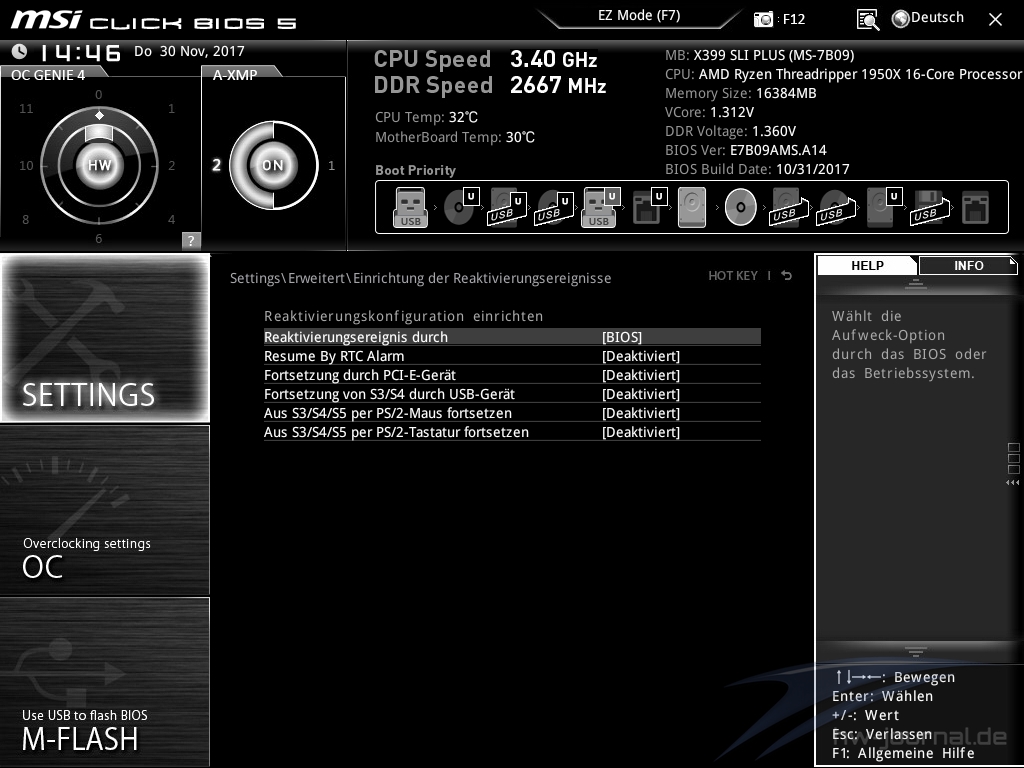Screen dimensions: 1024x768
Task: Click the OC Genie question mark help icon
Action: 191,240
